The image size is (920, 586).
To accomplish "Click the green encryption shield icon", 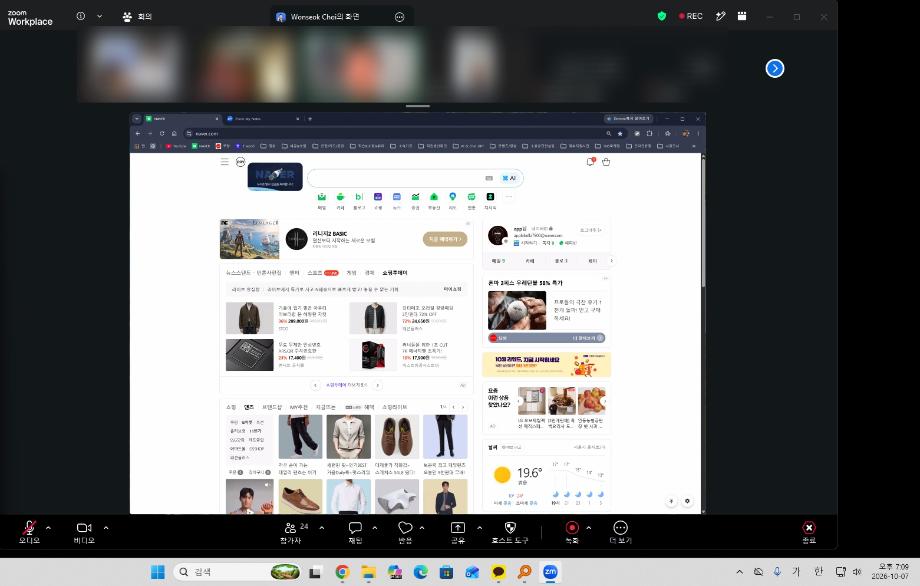I will click(662, 16).
